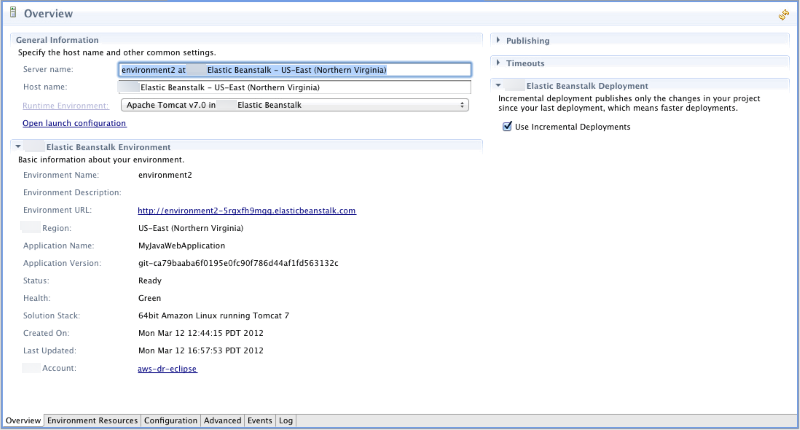Expand the Publishing section

[498, 41]
